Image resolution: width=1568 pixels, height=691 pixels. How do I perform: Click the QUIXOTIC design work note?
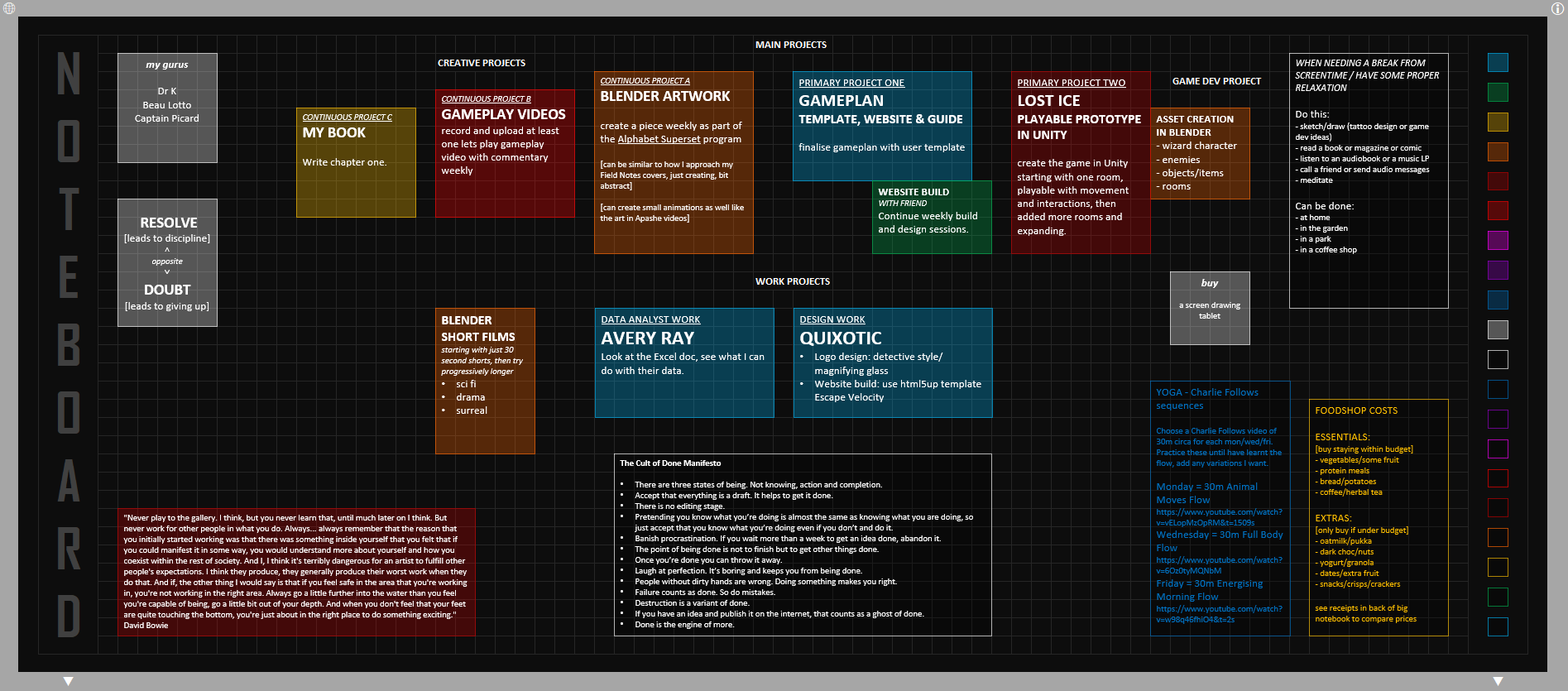click(x=892, y=362)
